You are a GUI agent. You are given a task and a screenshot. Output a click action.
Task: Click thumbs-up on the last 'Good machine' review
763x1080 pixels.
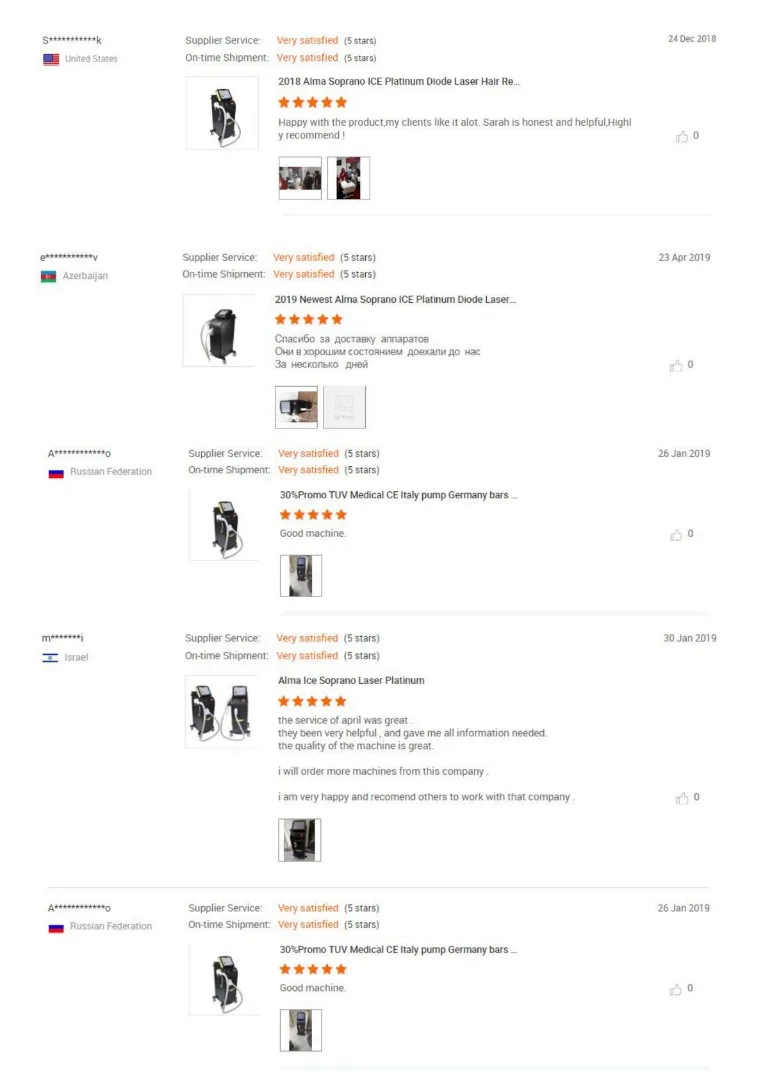pyautogui.click(x=676, y=989)
